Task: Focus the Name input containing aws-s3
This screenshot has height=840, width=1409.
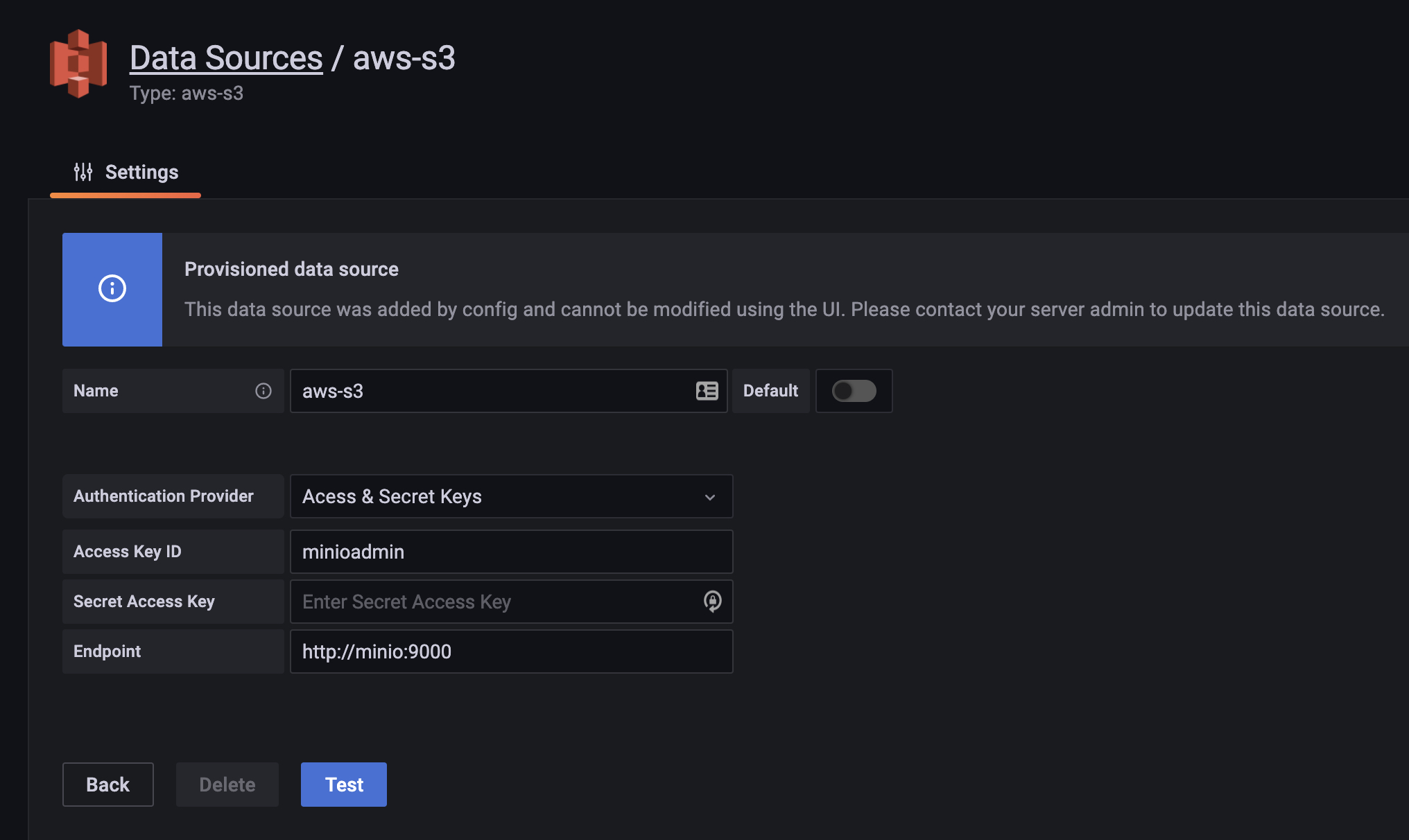Action: click(508, 391)
